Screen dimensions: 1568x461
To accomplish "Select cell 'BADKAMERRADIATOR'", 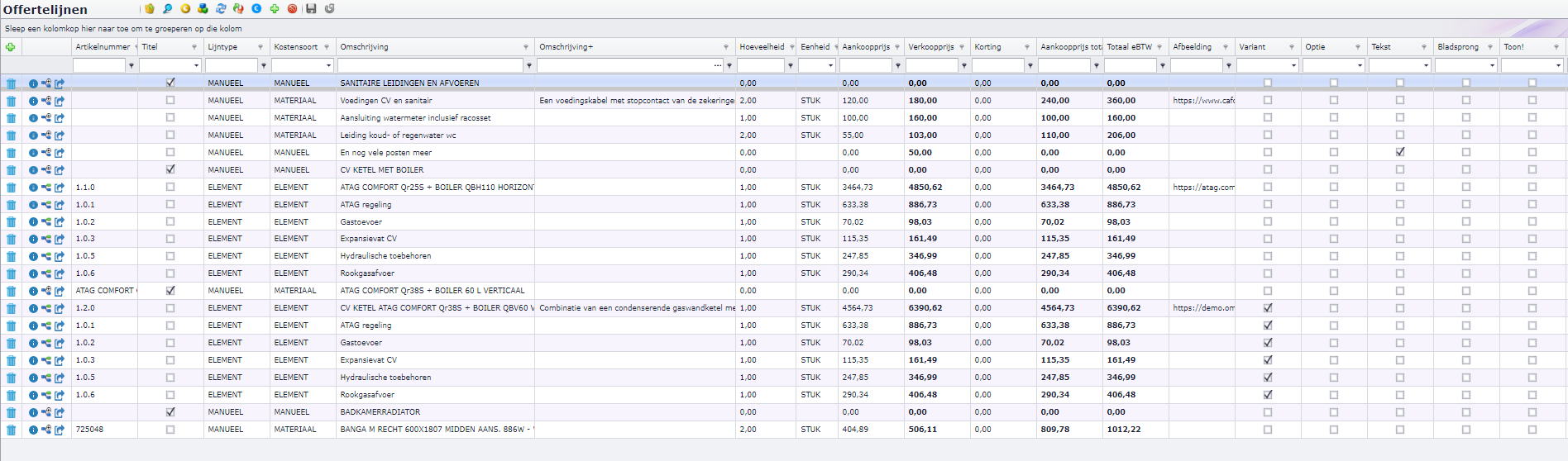I will coord(380,412).
